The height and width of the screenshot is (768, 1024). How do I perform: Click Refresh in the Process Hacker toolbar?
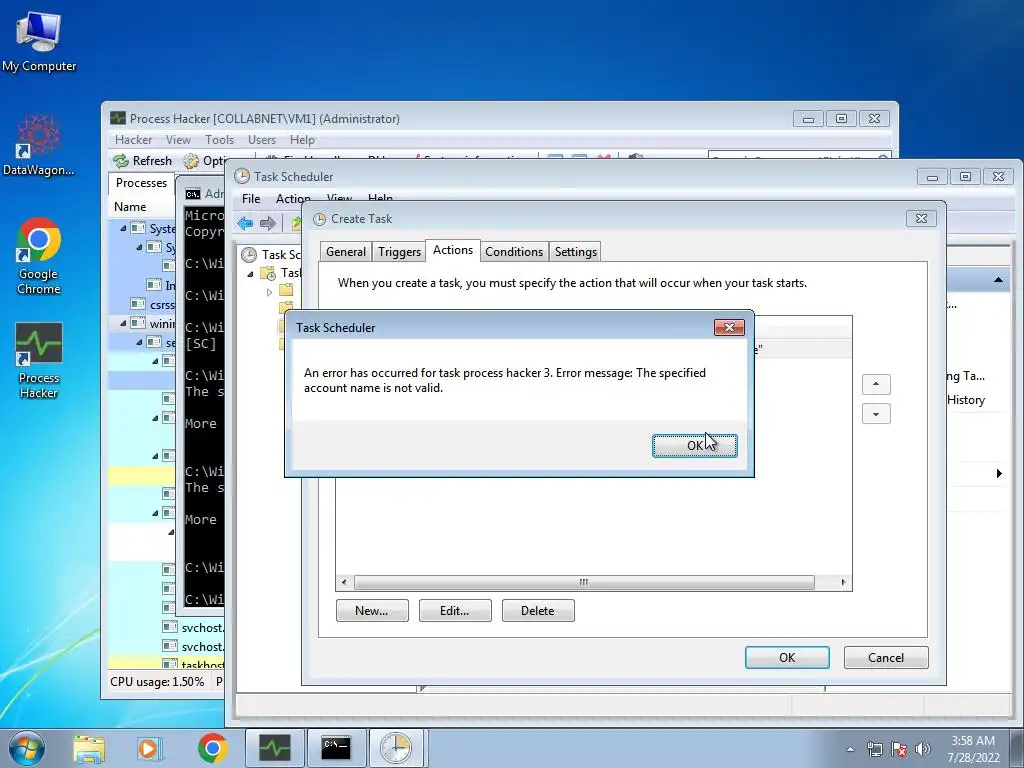pos(142,161)
